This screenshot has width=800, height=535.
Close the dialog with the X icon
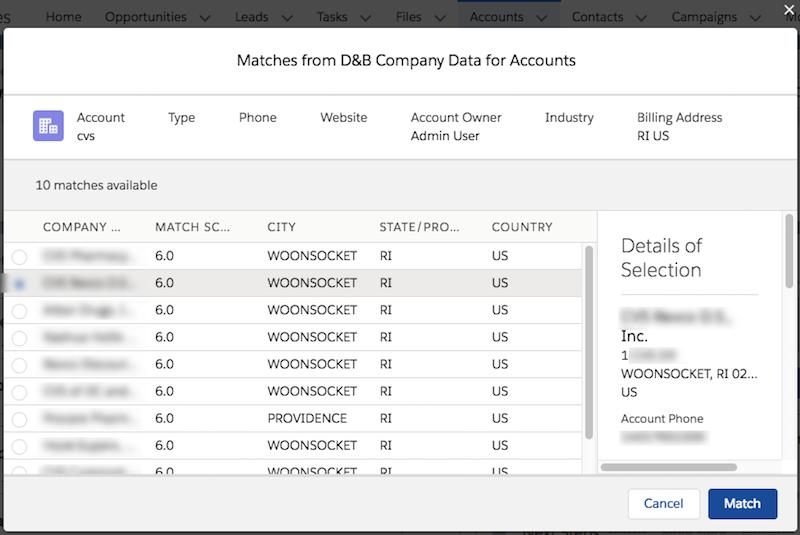(789, 10)
